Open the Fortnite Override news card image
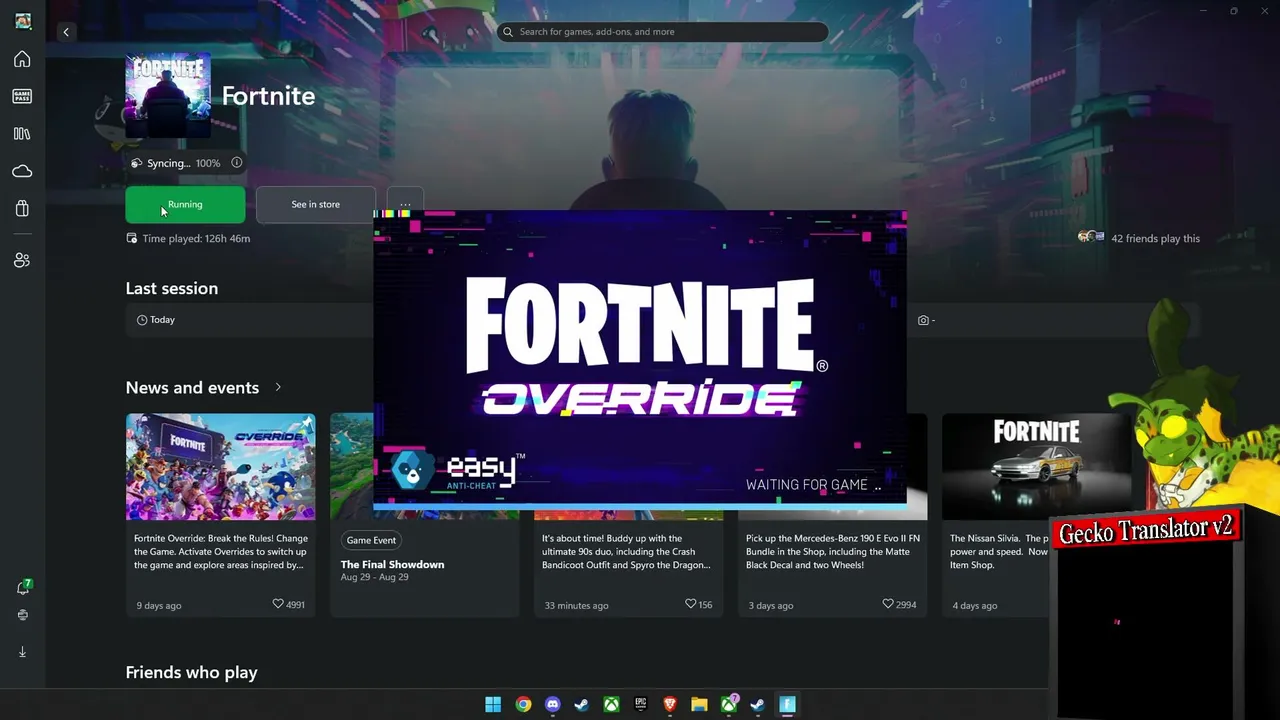Screen dimensions: 1280x720 tap(221, 467)
